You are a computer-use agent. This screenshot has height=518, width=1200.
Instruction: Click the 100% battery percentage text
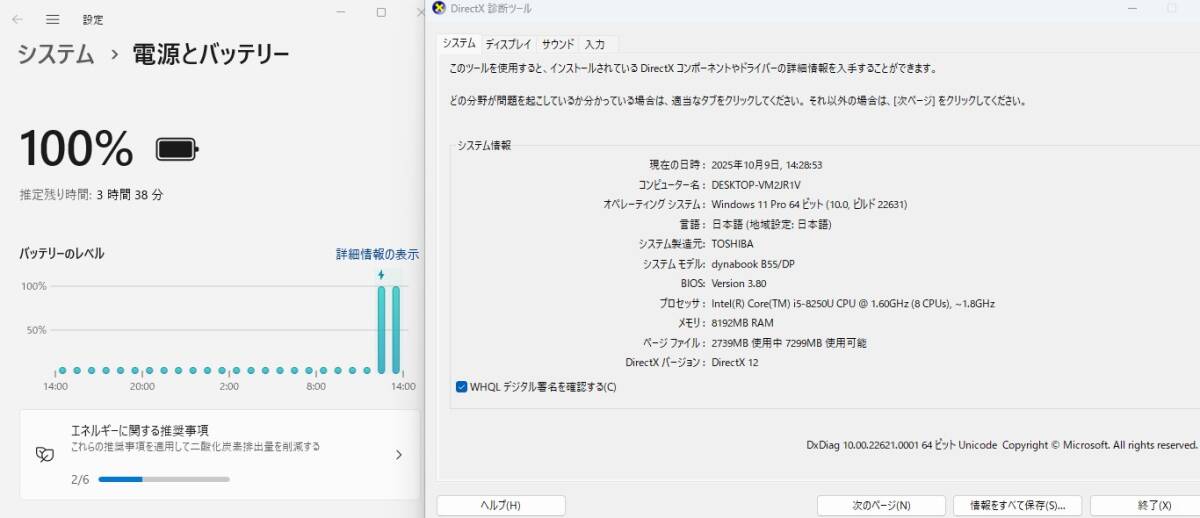(76, 150)
